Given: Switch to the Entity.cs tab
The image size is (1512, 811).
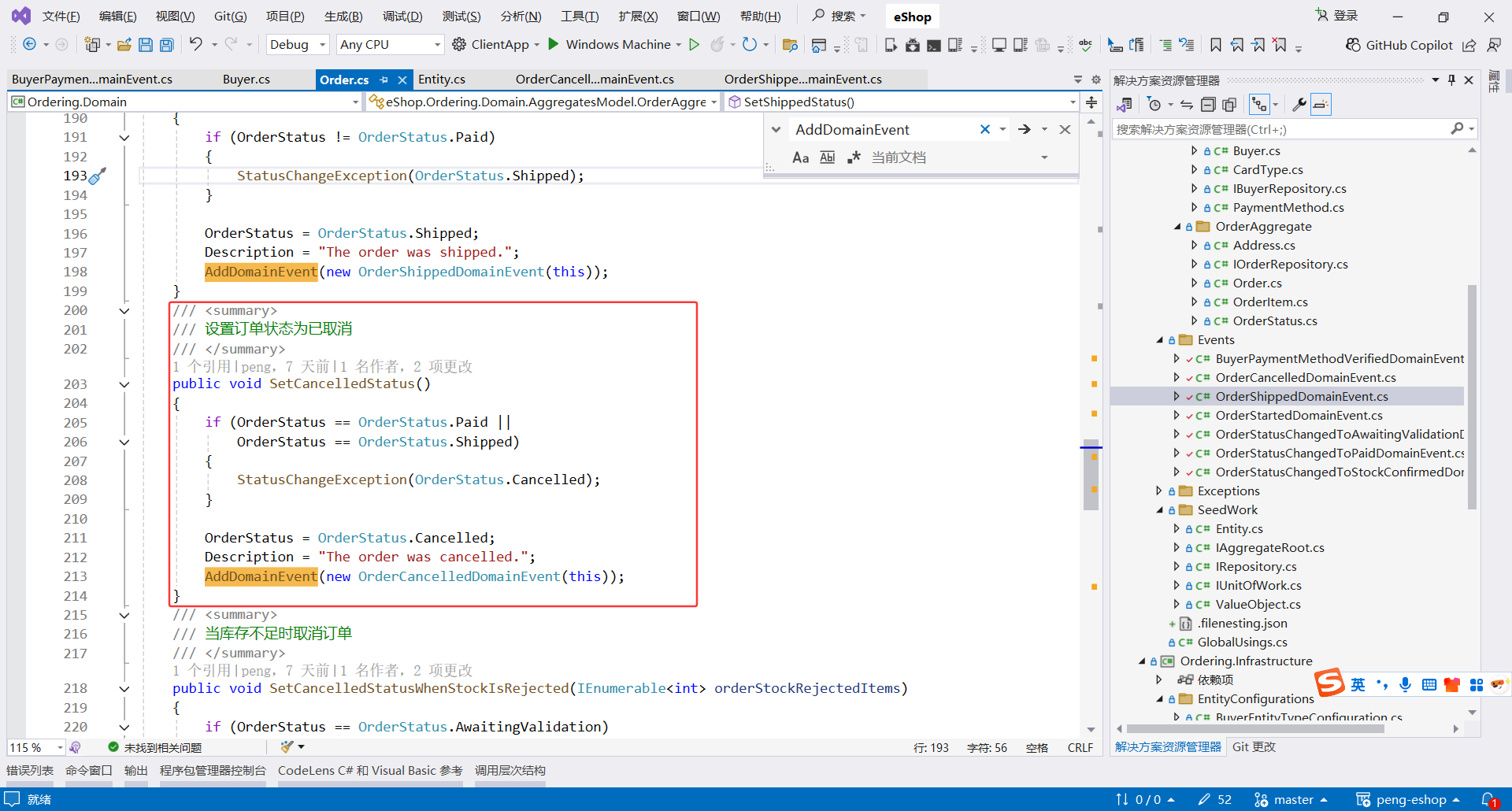Looking at the screenshot, I should [441, 80].
